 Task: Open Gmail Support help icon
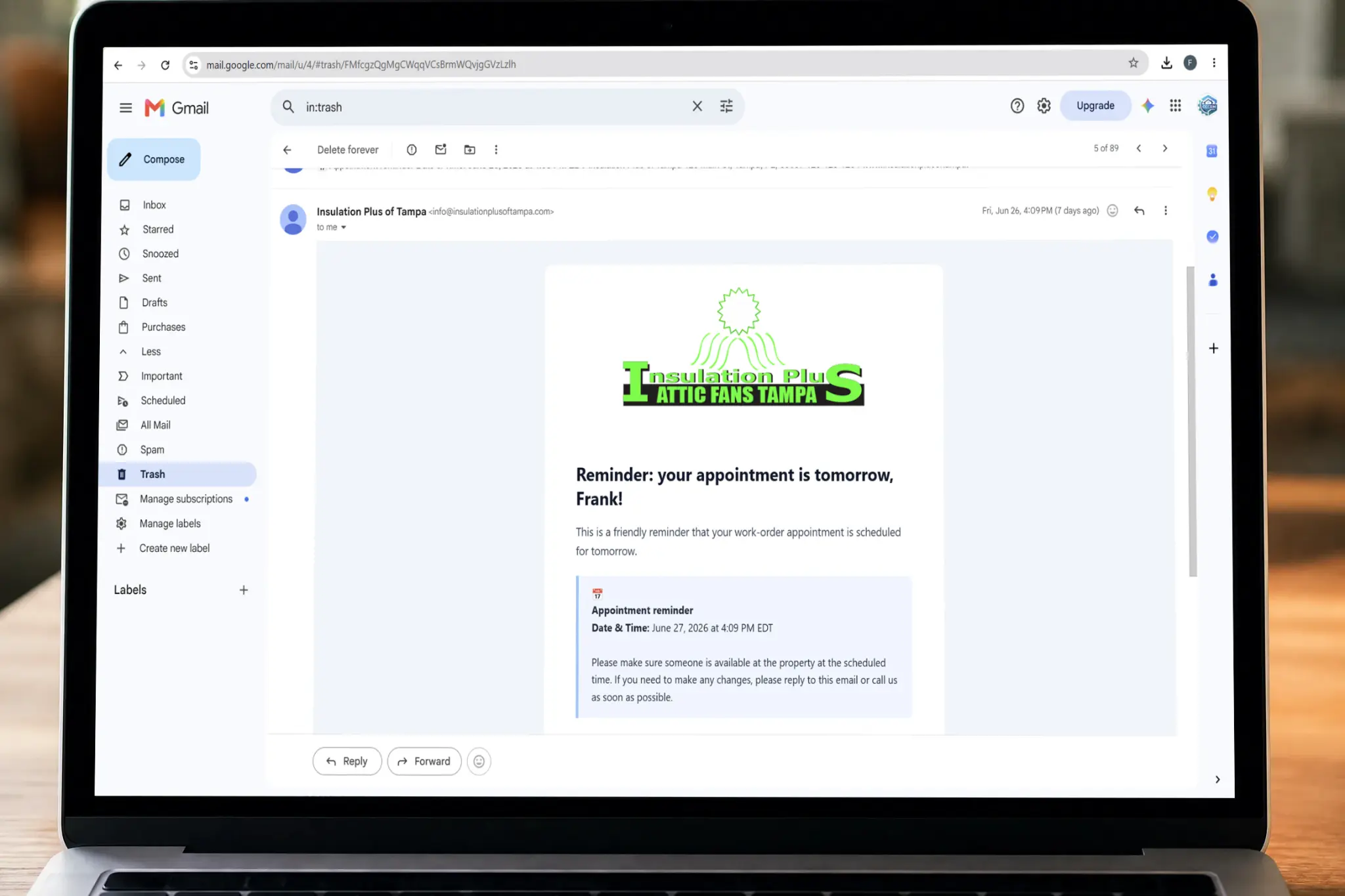1017,106
